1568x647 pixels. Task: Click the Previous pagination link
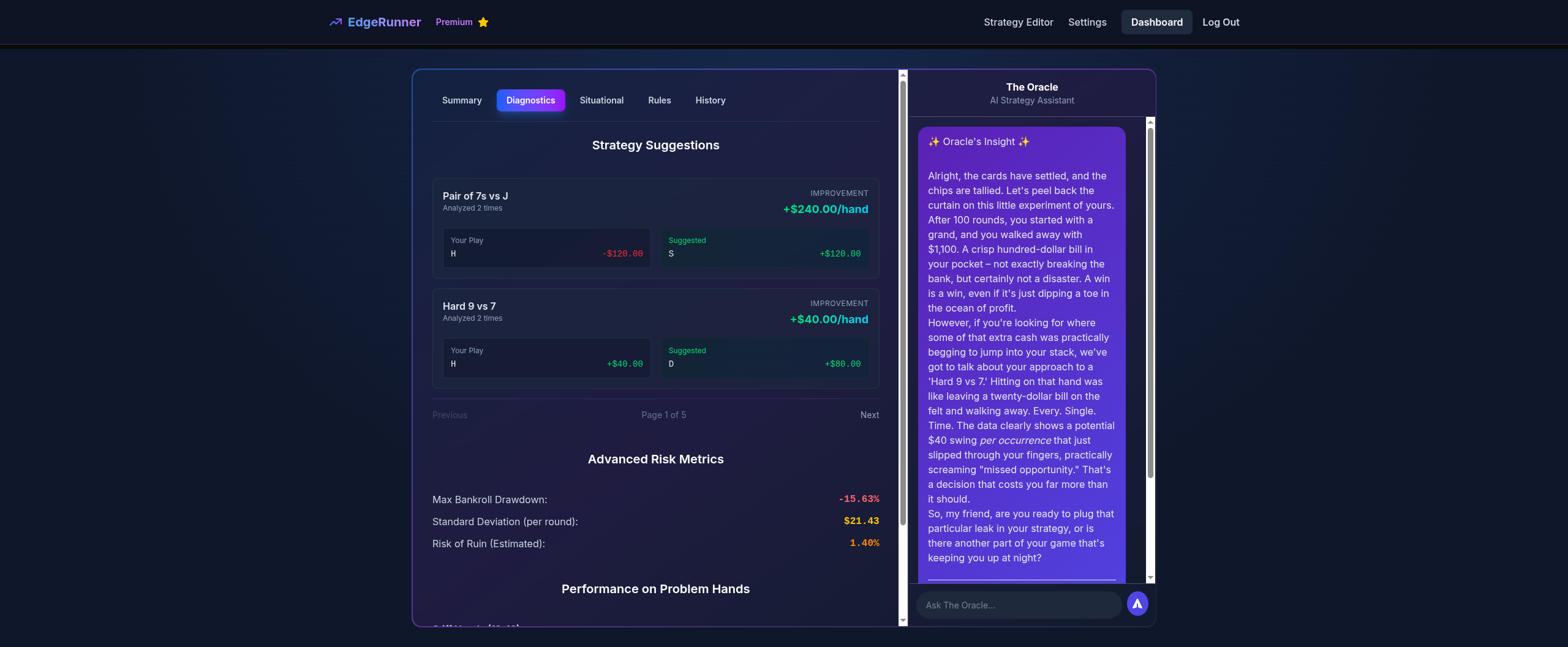point(450,414)
